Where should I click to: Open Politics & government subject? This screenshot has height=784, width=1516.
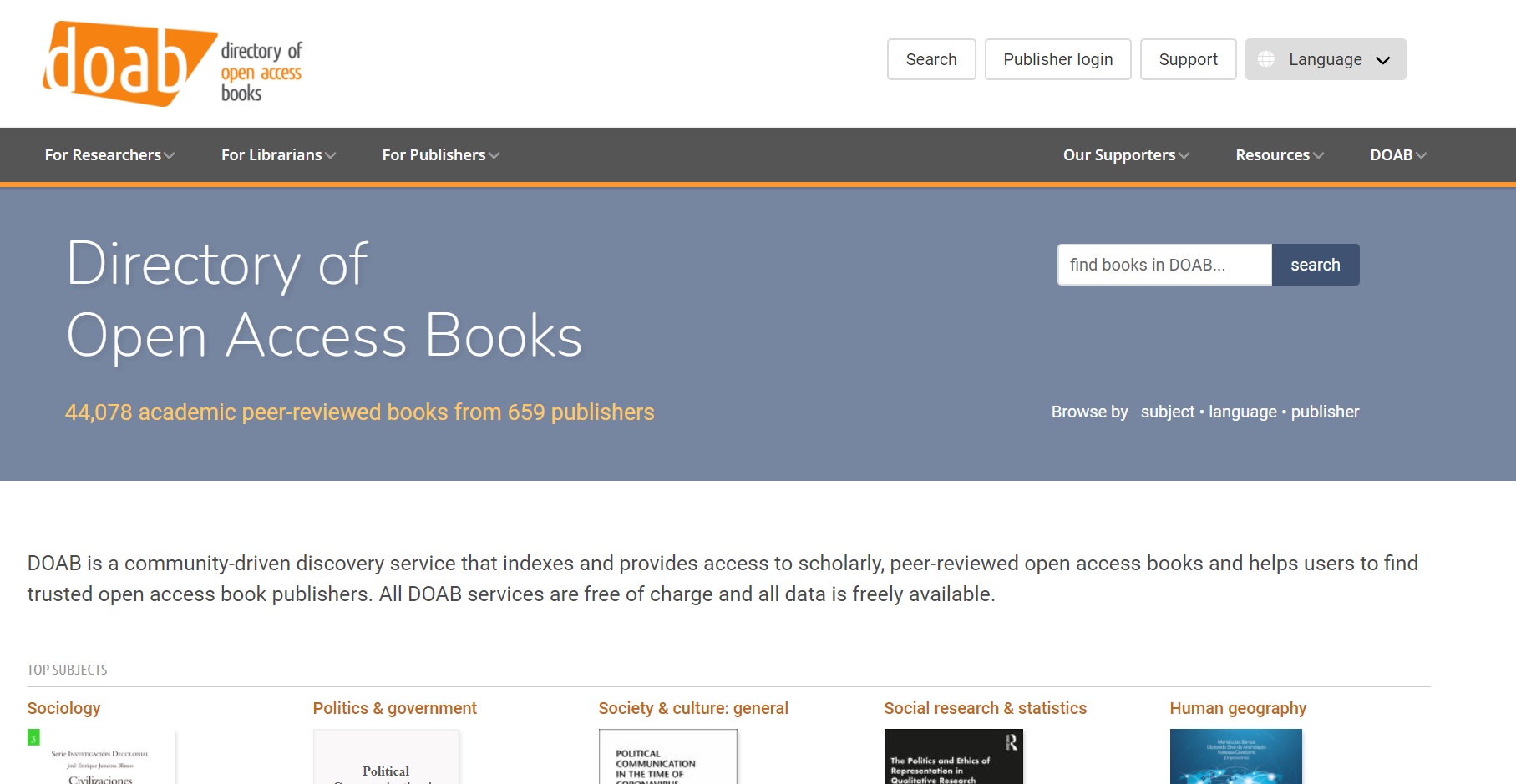point(394,708)
